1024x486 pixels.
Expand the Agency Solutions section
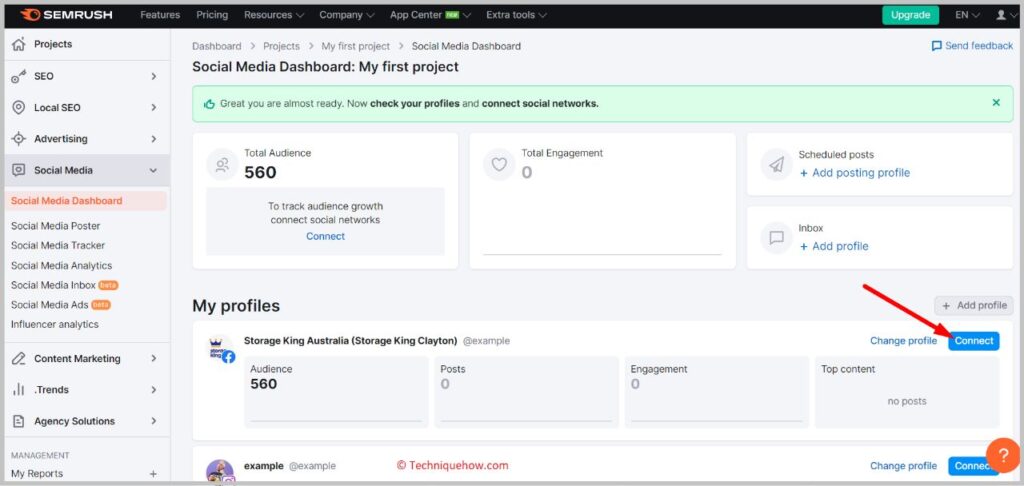coord(154,421)
